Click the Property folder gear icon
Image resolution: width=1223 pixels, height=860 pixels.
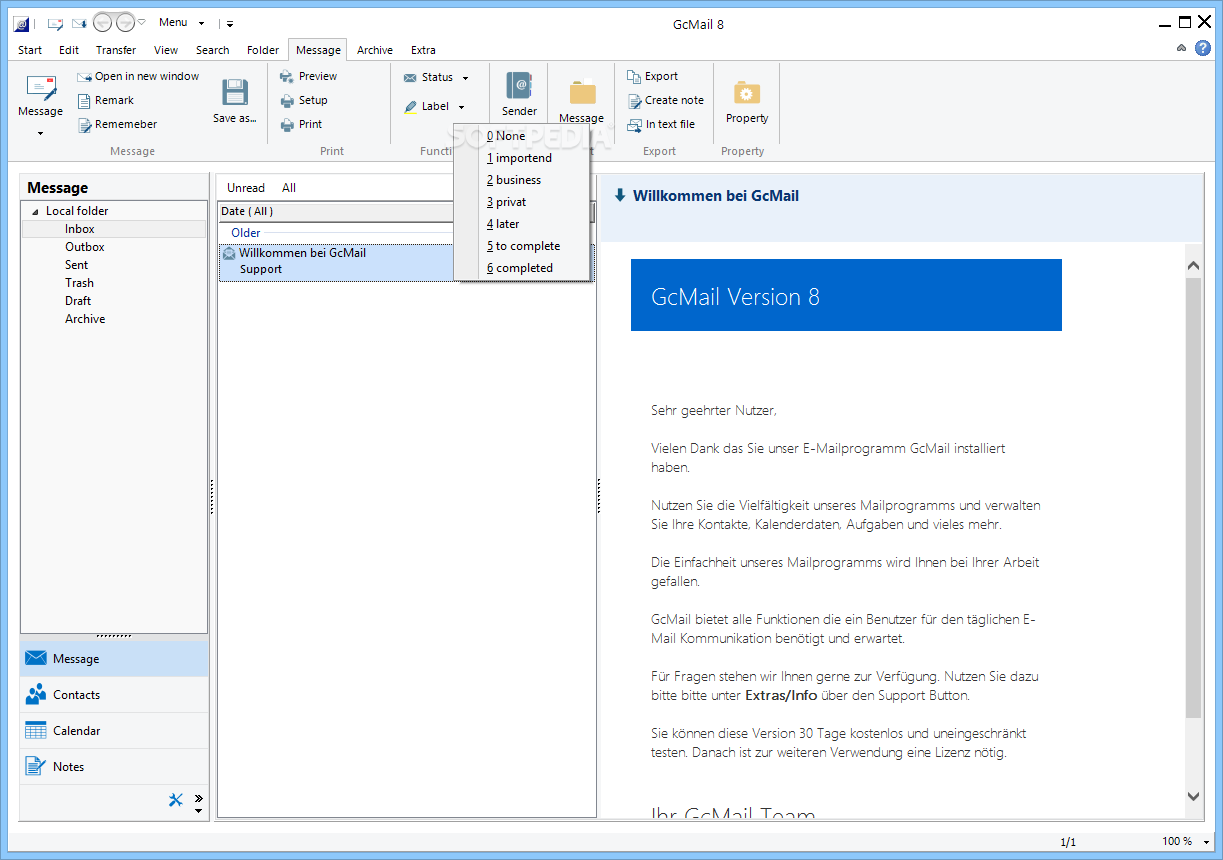click(x=747, y=92)
